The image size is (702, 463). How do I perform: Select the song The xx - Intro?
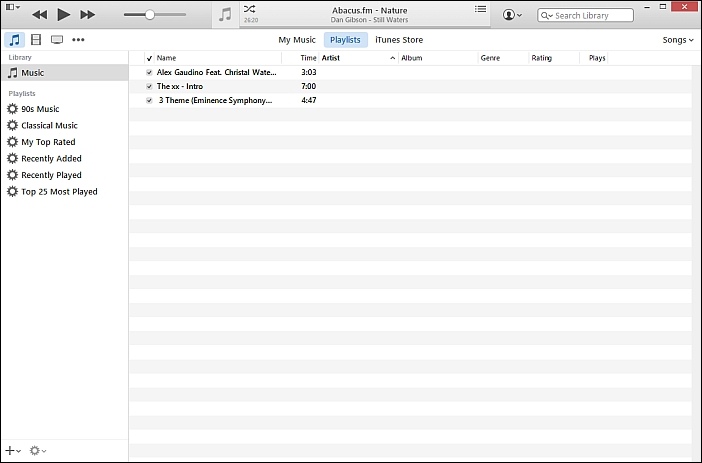tap(180, 86)
